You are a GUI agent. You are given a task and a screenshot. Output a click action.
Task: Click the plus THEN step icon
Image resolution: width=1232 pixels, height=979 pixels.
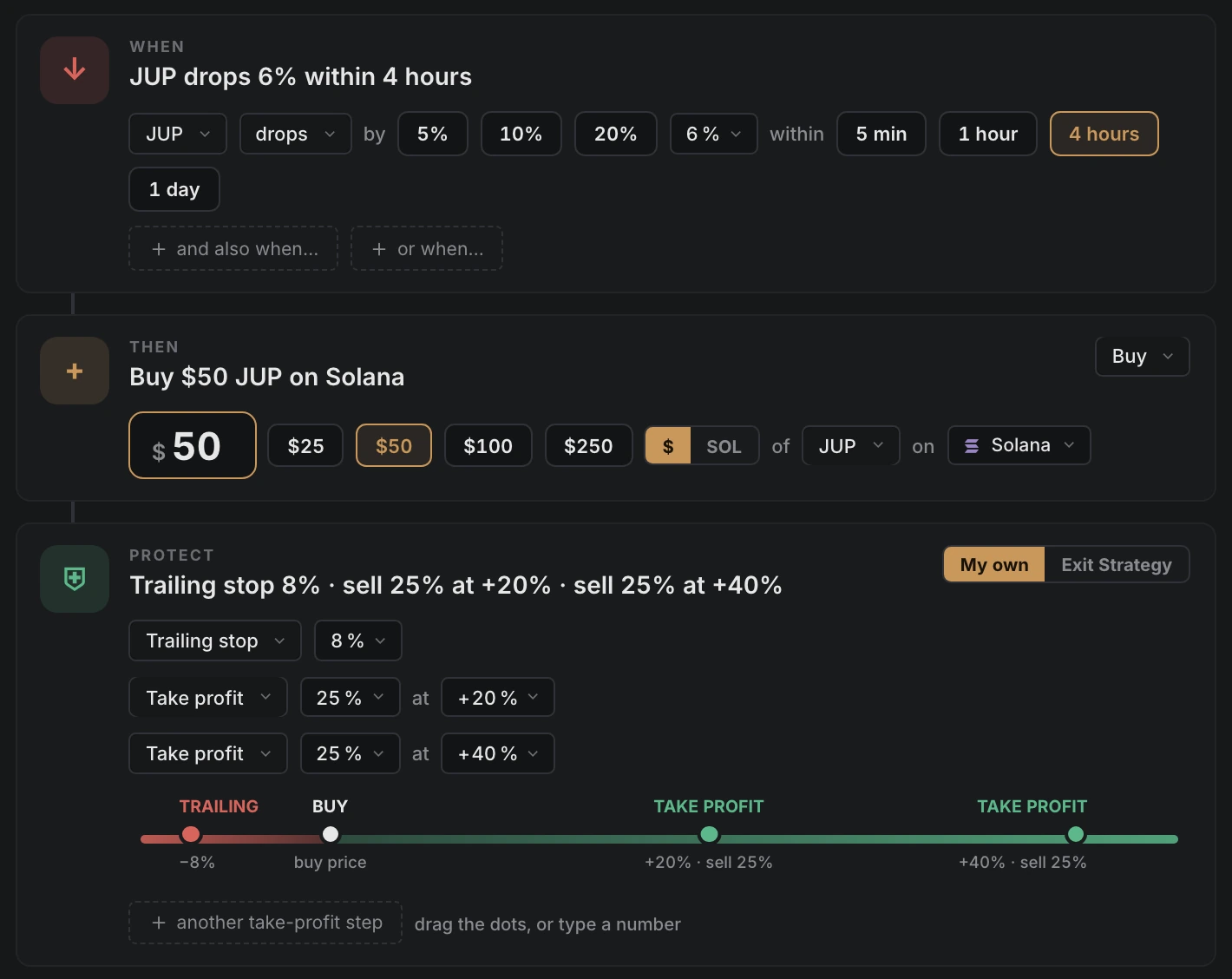[75, 371]
